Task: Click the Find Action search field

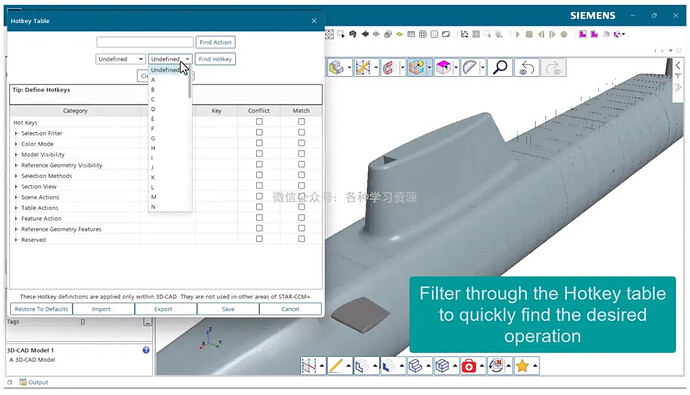Action: coord(145,42)
